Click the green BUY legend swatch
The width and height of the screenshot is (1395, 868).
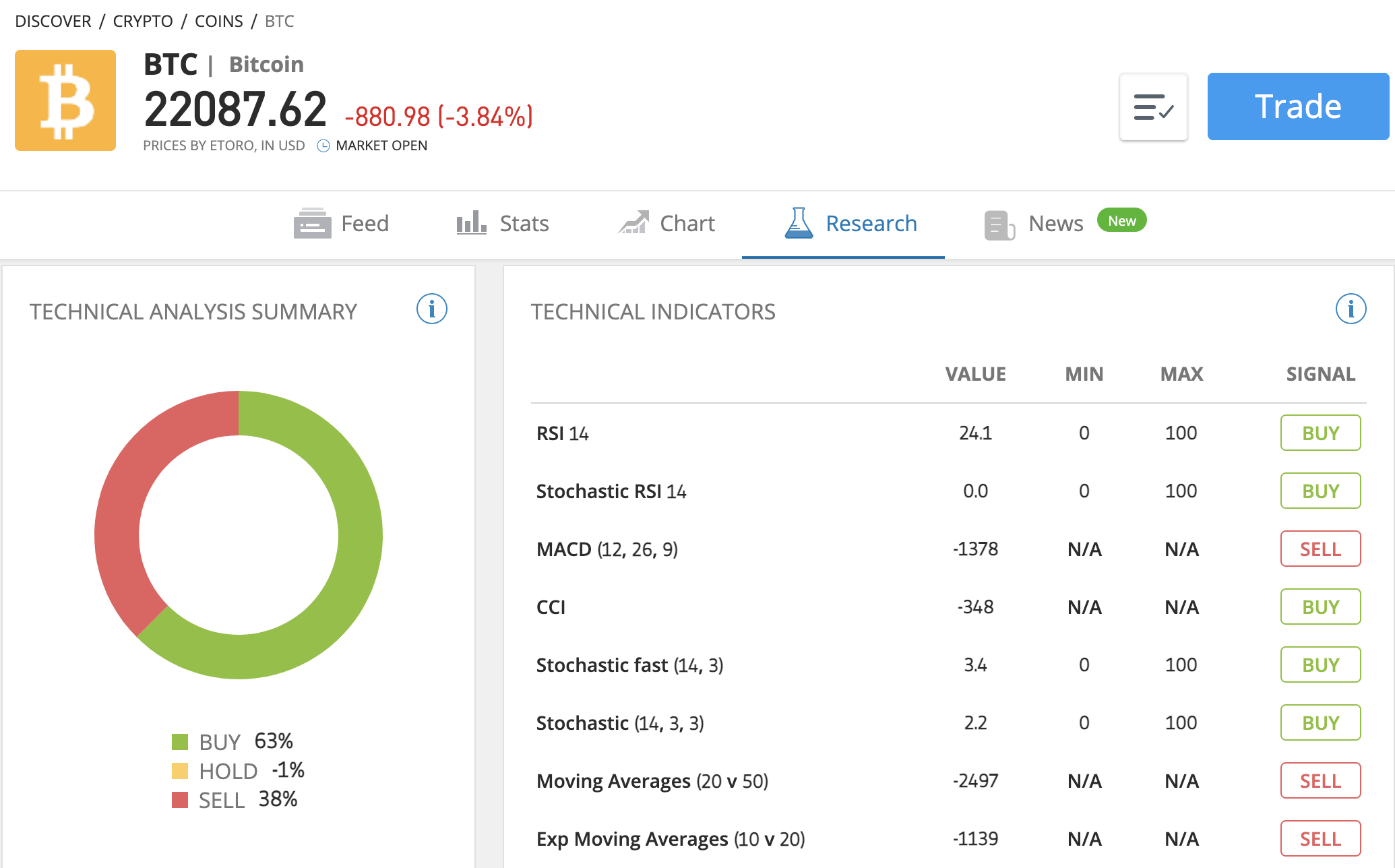(180, 742)
